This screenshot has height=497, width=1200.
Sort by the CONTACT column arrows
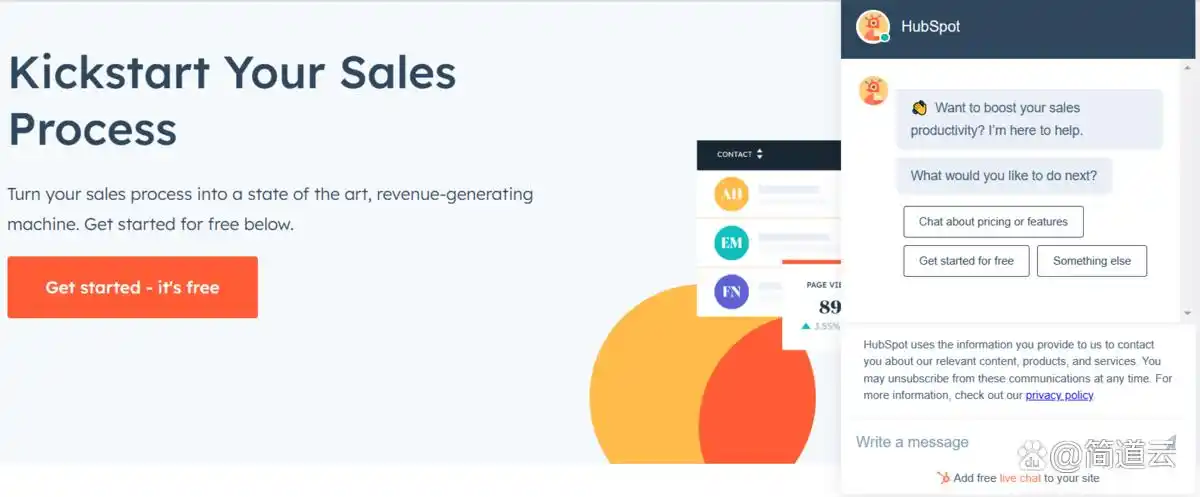click(x=759, y=154)
